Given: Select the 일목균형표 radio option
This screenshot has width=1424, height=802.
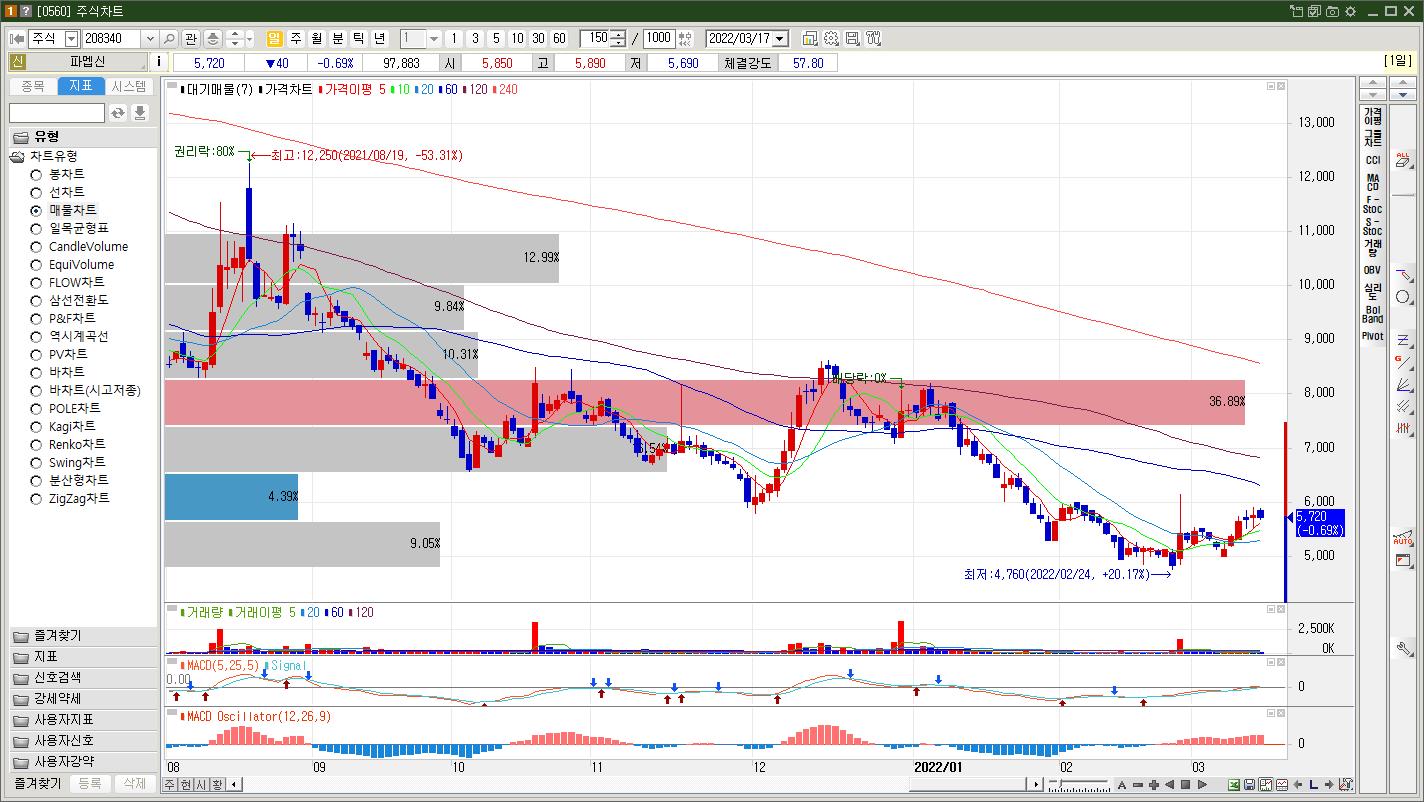Looking at the screenshot, I should [36, 228].
